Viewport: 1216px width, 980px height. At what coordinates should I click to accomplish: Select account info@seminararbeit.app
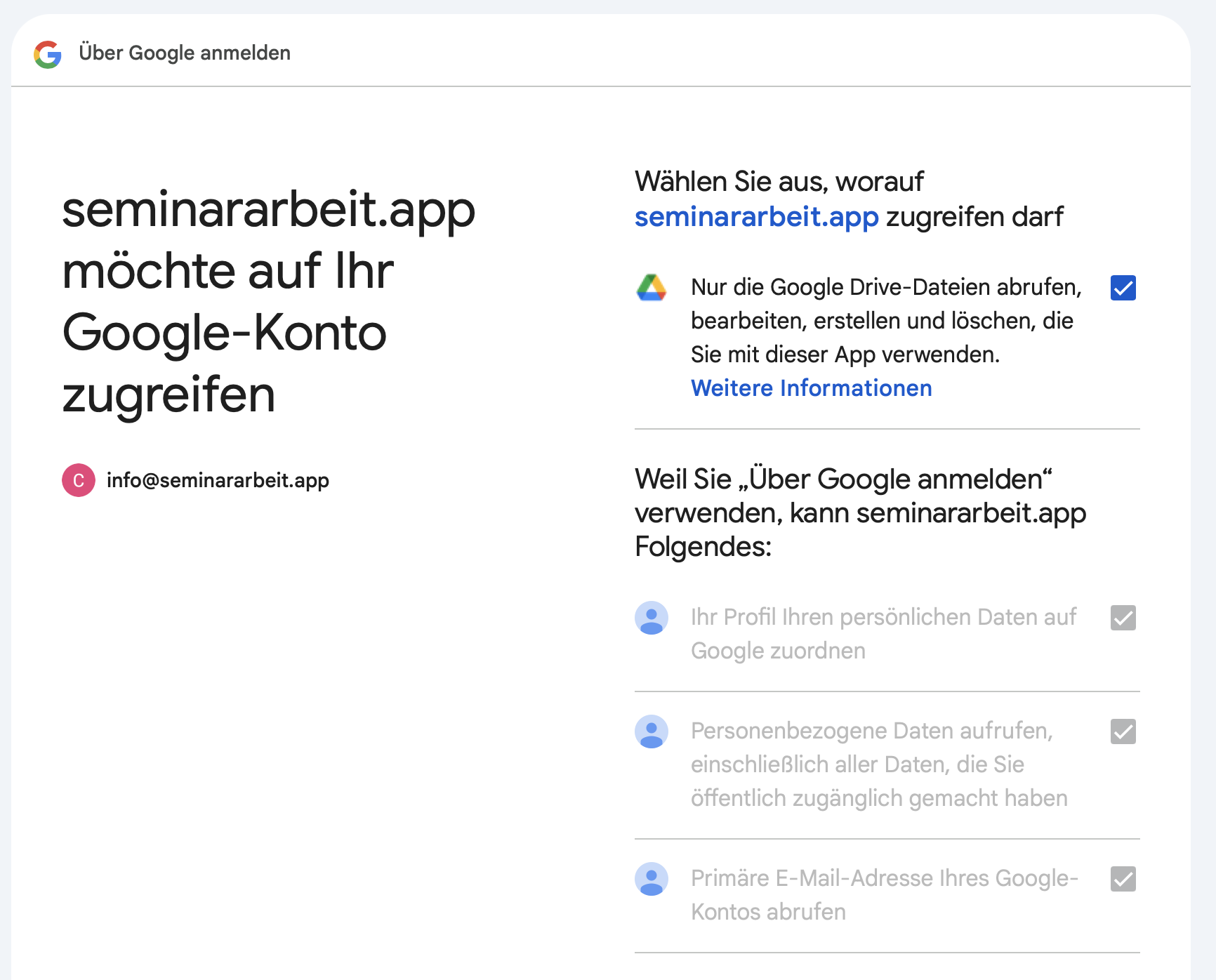[x=196, y=480]
